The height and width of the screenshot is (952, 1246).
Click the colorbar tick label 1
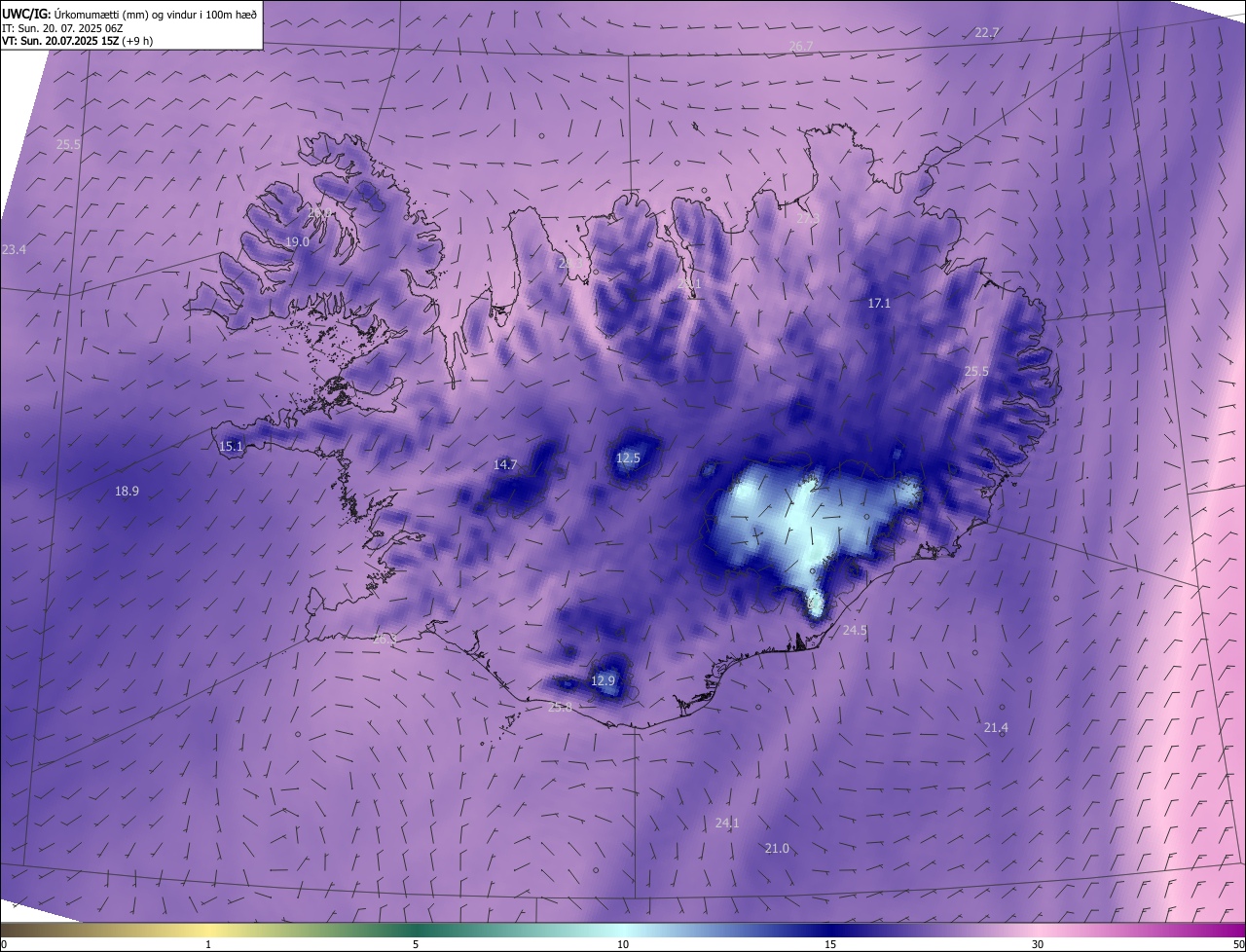(x=208, y=944)
